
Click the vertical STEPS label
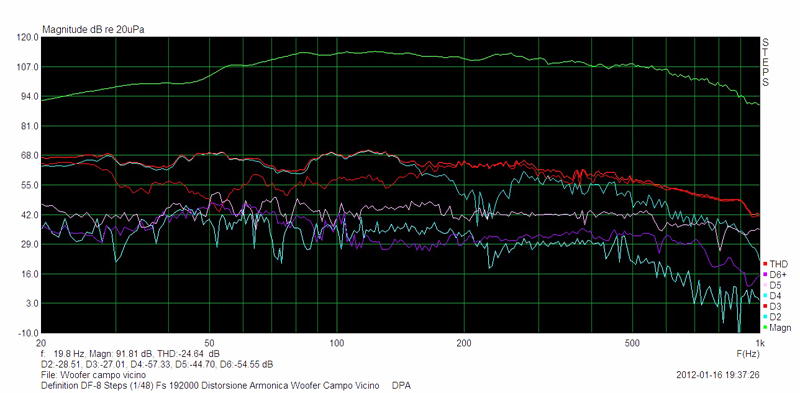[x=765, y=62]
